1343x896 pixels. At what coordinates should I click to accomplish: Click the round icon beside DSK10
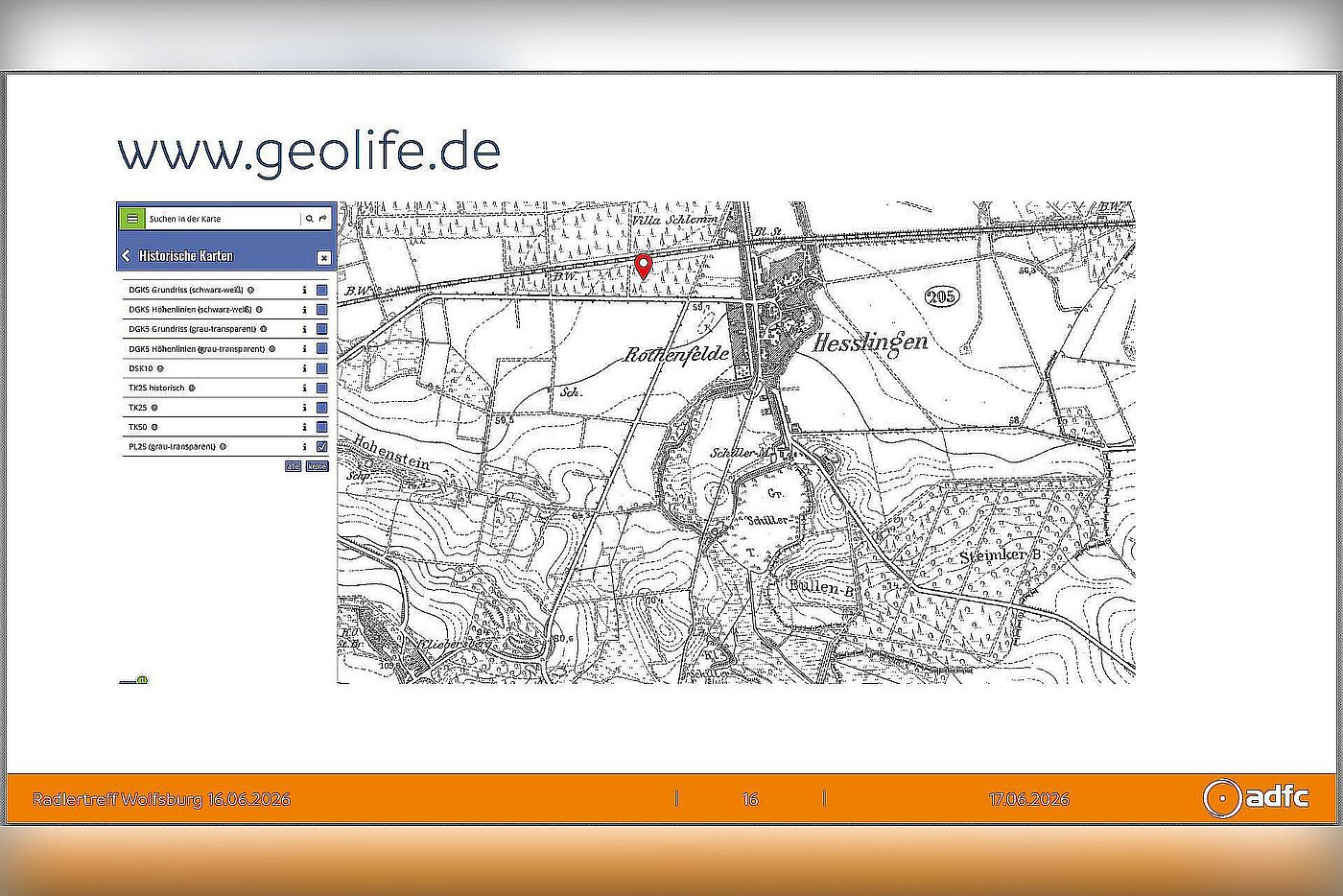tap(160, 368)
